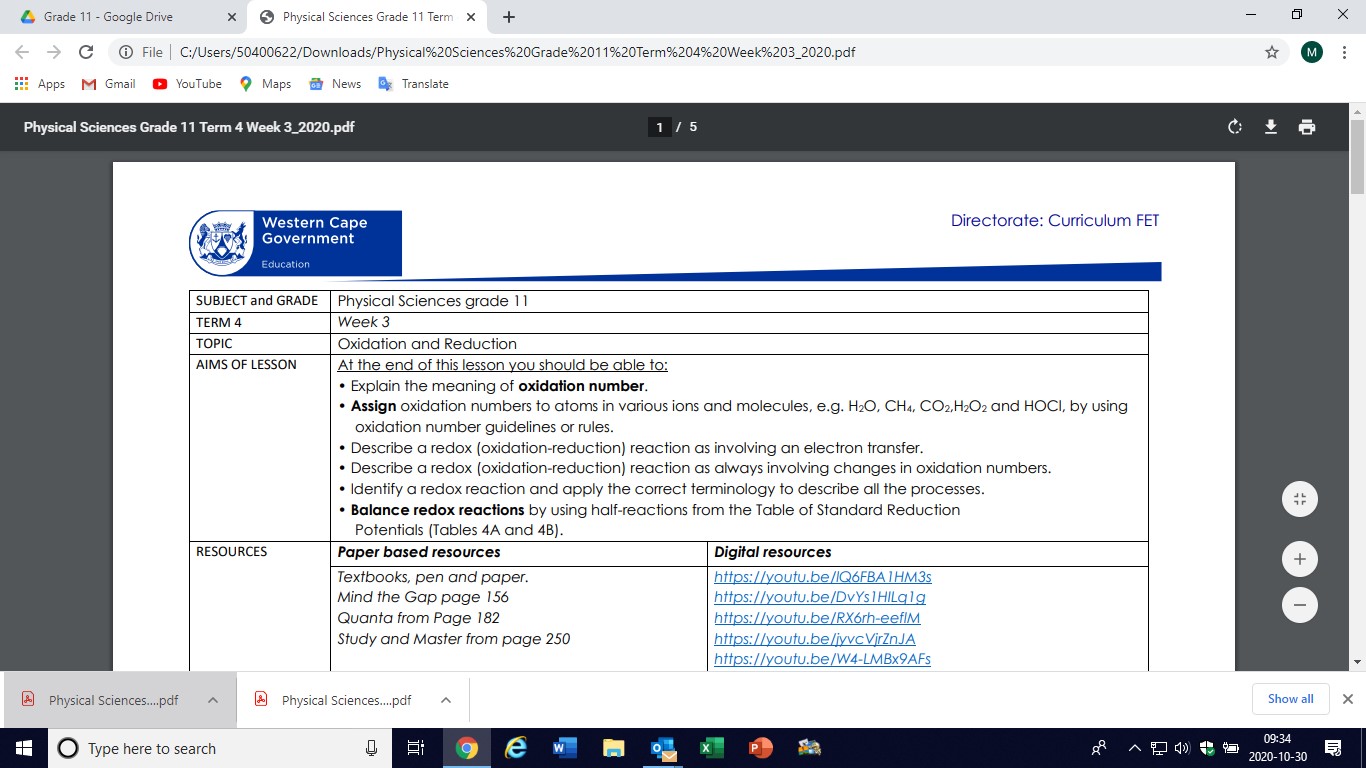Open Outlook from taskbar
Image resolution: width=1366 pixels, height=768 pixels.
click(x=662, y=748)
